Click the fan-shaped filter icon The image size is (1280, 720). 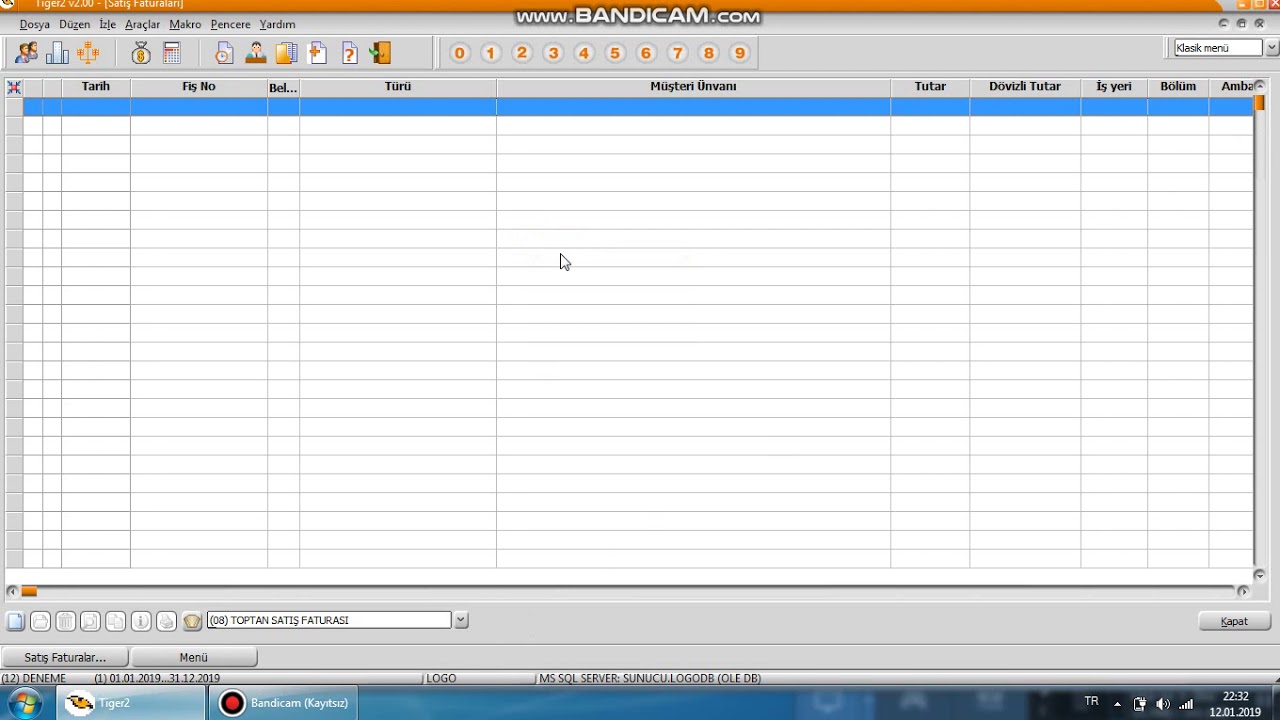(192, 621)
